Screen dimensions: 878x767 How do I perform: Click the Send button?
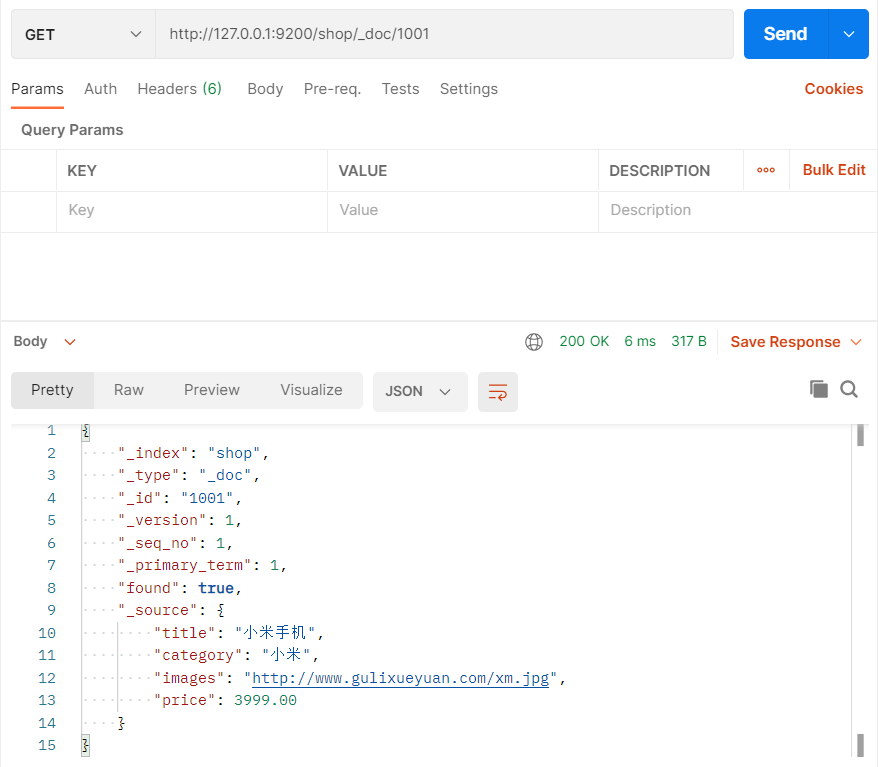(785, 34)
